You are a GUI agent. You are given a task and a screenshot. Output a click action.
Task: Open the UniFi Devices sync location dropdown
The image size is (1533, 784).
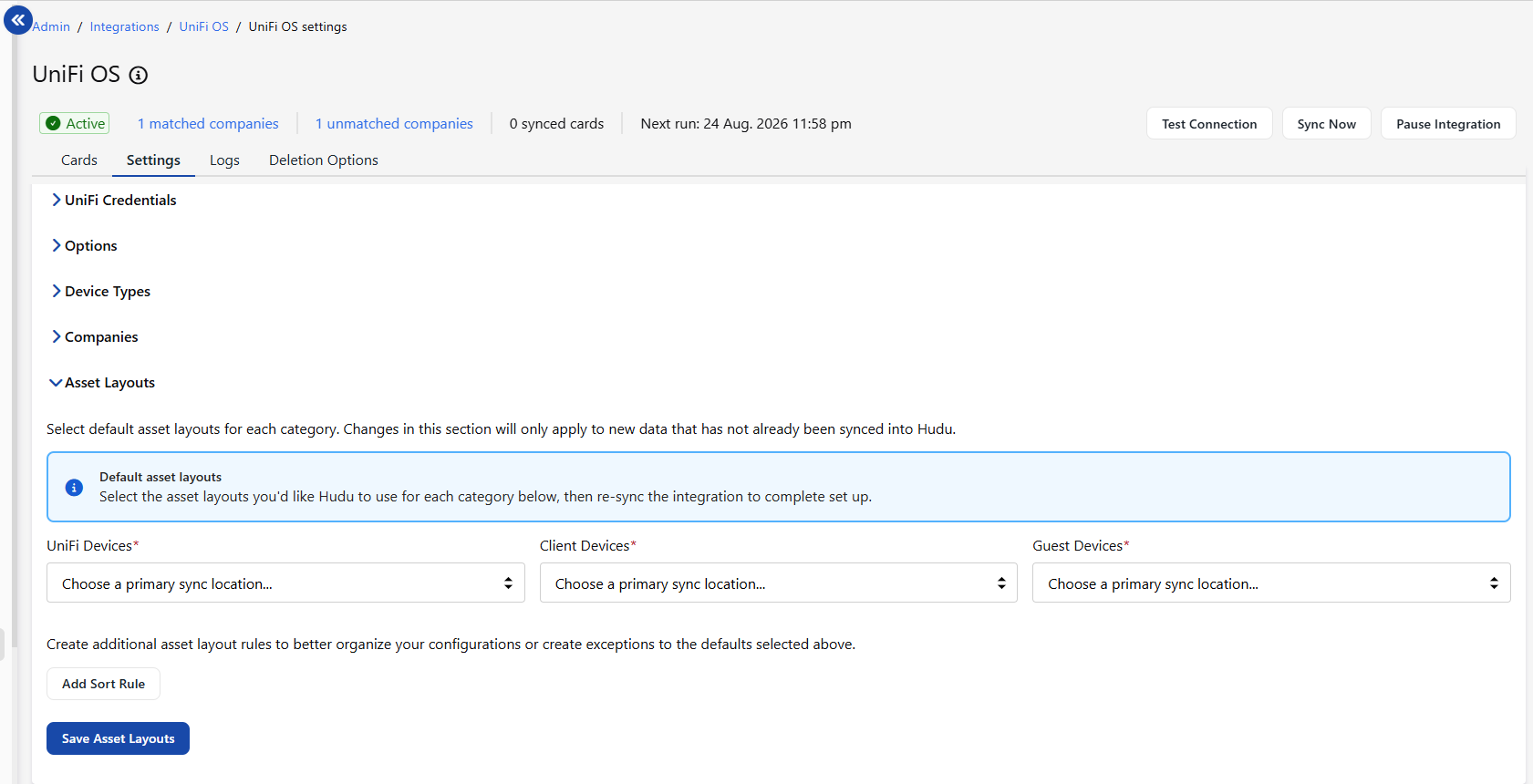(285, 583)
